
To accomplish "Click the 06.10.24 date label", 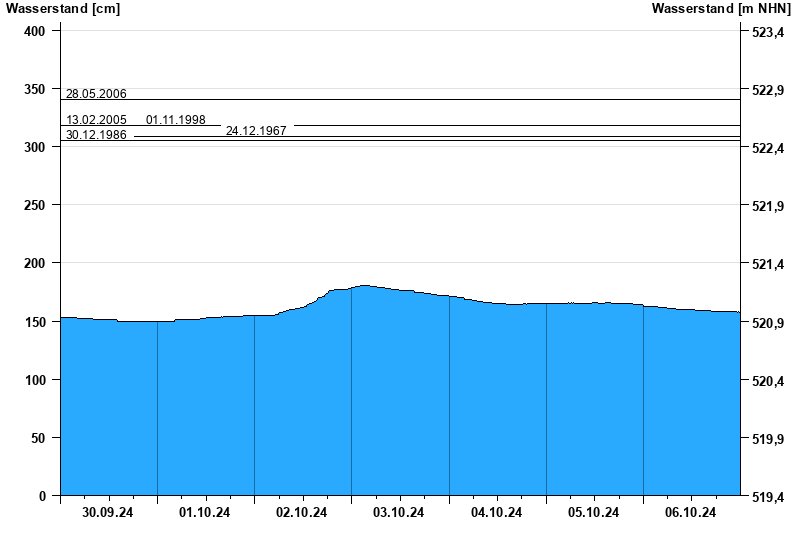I will [691, 513].
